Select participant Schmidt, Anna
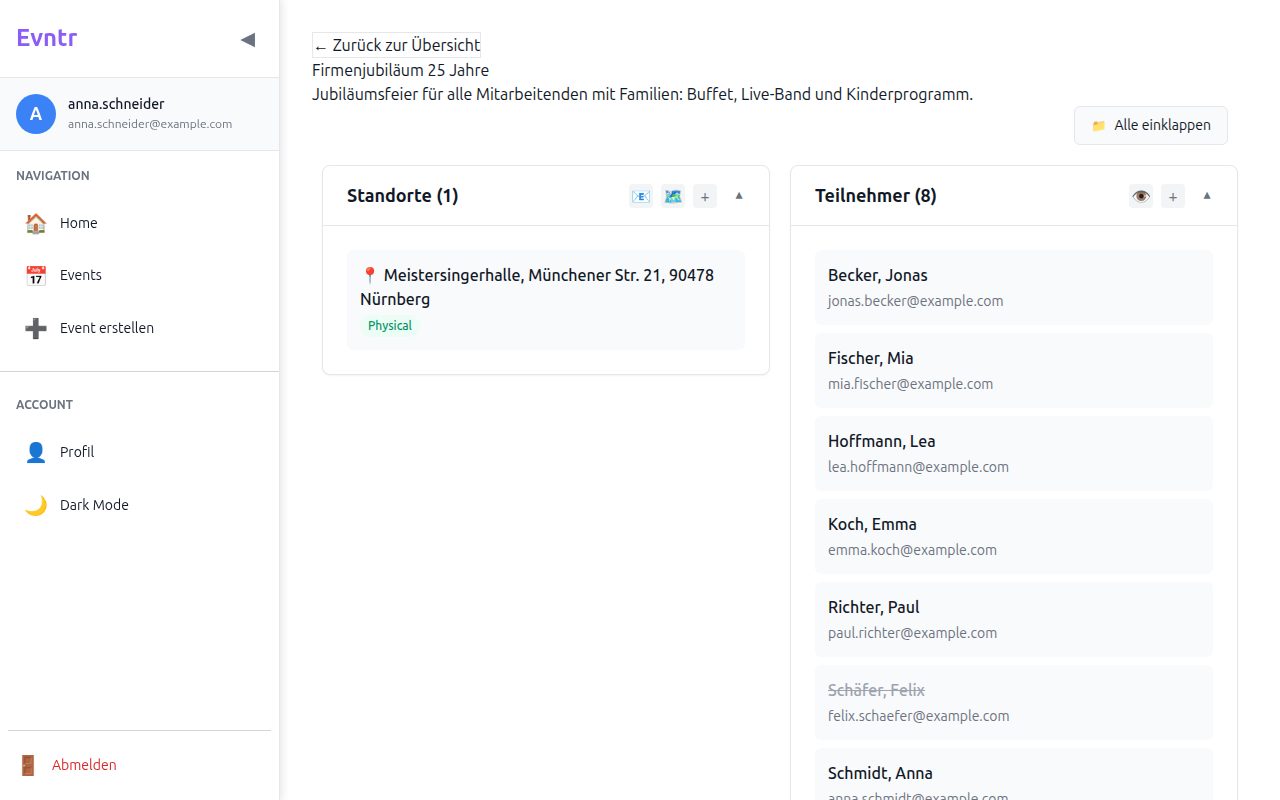 (x=1014, y=774)
